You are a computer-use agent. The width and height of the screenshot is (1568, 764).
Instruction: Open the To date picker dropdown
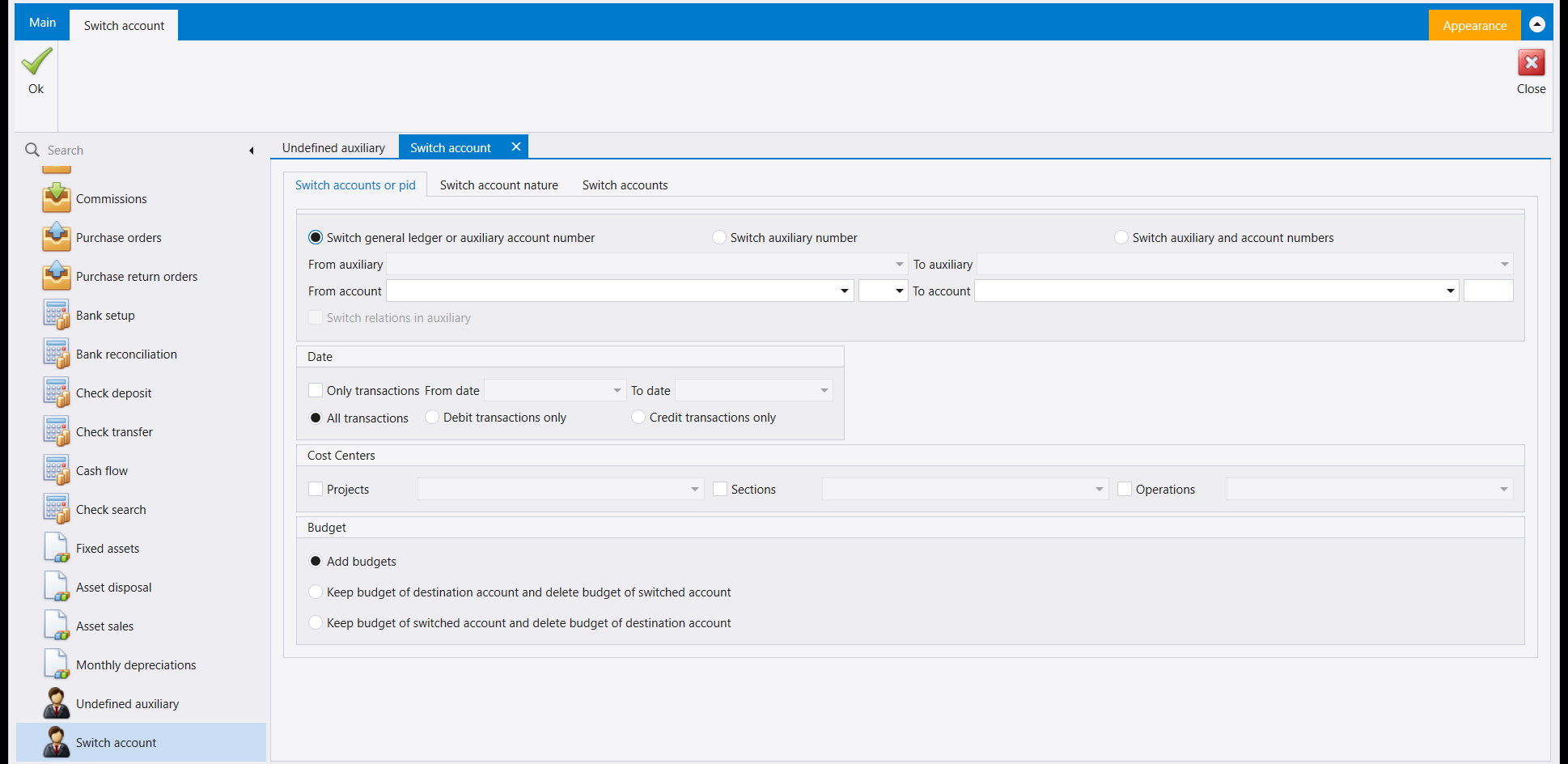click(824, 390)
